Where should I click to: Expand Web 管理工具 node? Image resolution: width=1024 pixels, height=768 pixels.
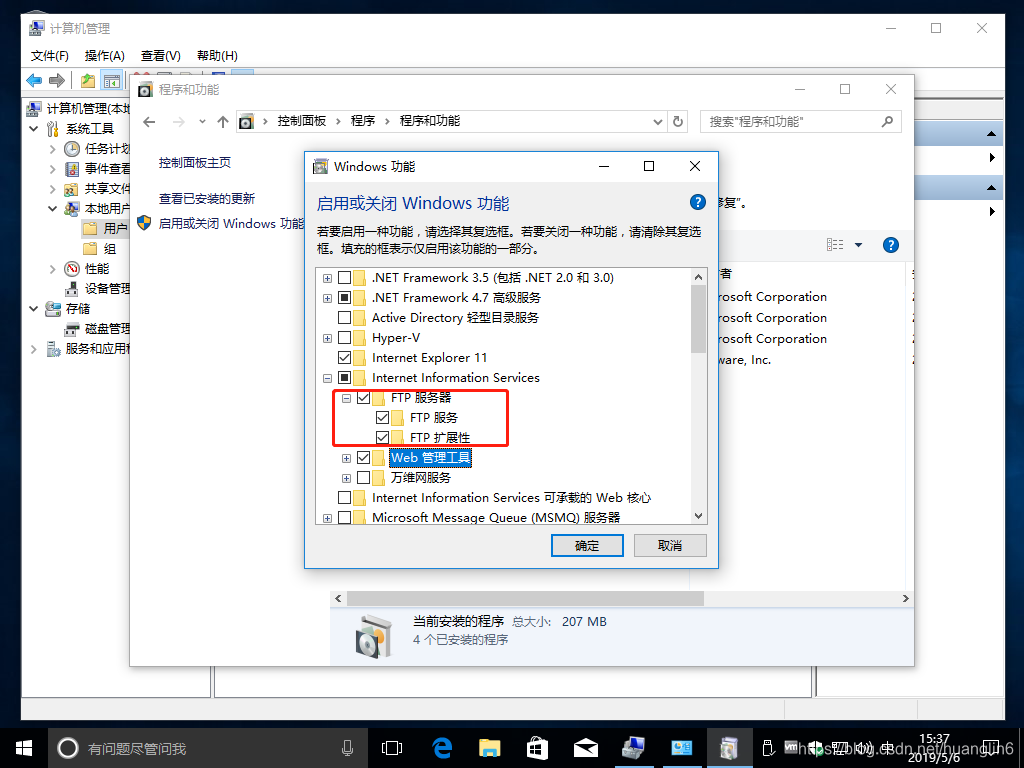pos(347,458)
